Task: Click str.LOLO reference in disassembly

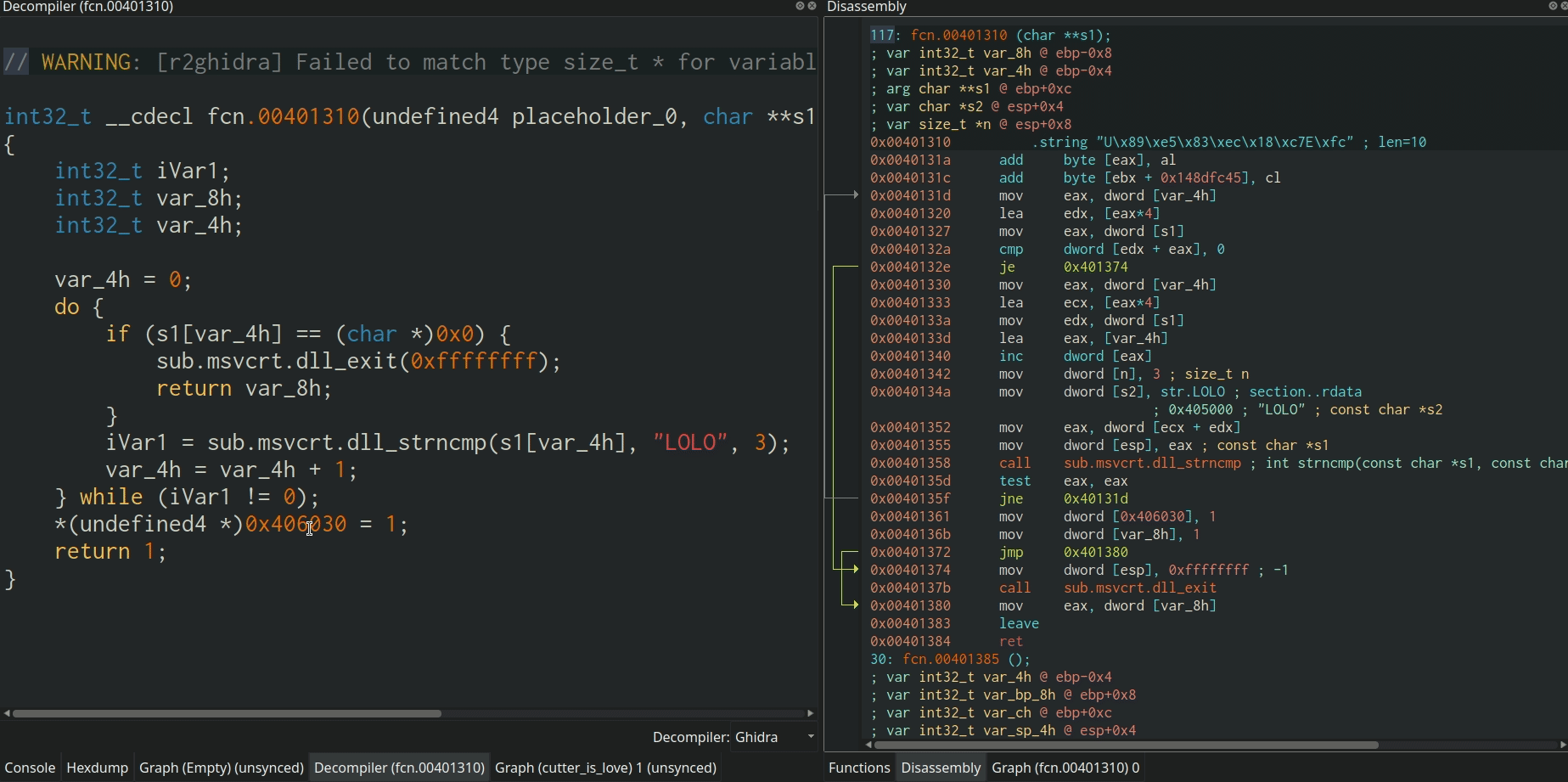Action: point(1193,391)
